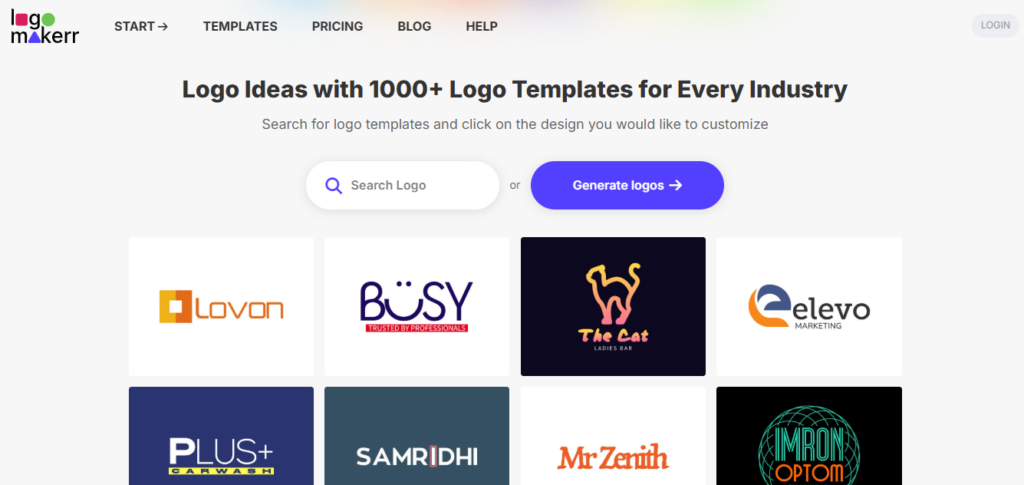
Task: Focus the Search Logo input field
Action: click(x=402, y=185)
